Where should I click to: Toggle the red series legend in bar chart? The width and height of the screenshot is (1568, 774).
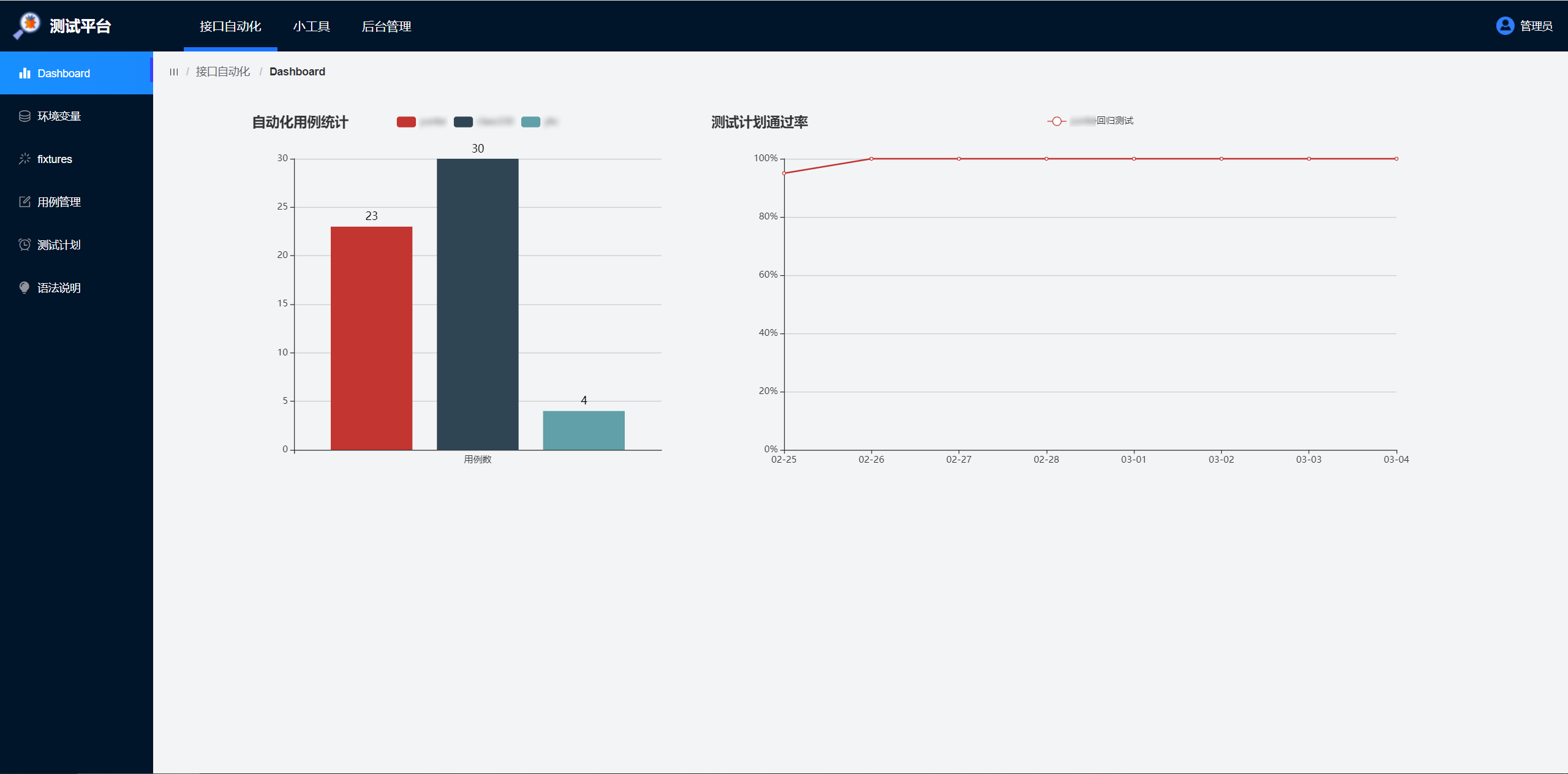tap(406, 122)
